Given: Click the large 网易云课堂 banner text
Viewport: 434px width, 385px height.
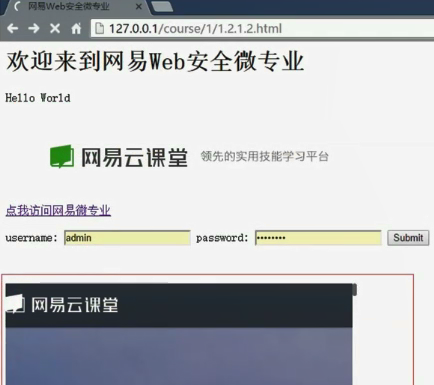Looking at the screenshot, I should [x=134, y=157].
